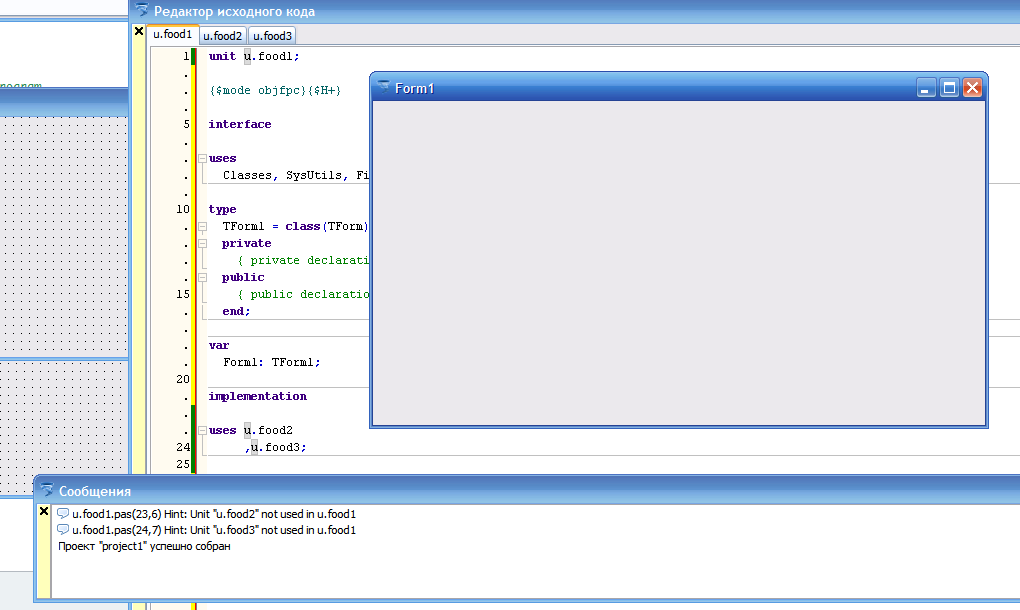The image size is (1020, 610).
Task: Collapse the interface uses clause fold
Action: click(201, 158)
